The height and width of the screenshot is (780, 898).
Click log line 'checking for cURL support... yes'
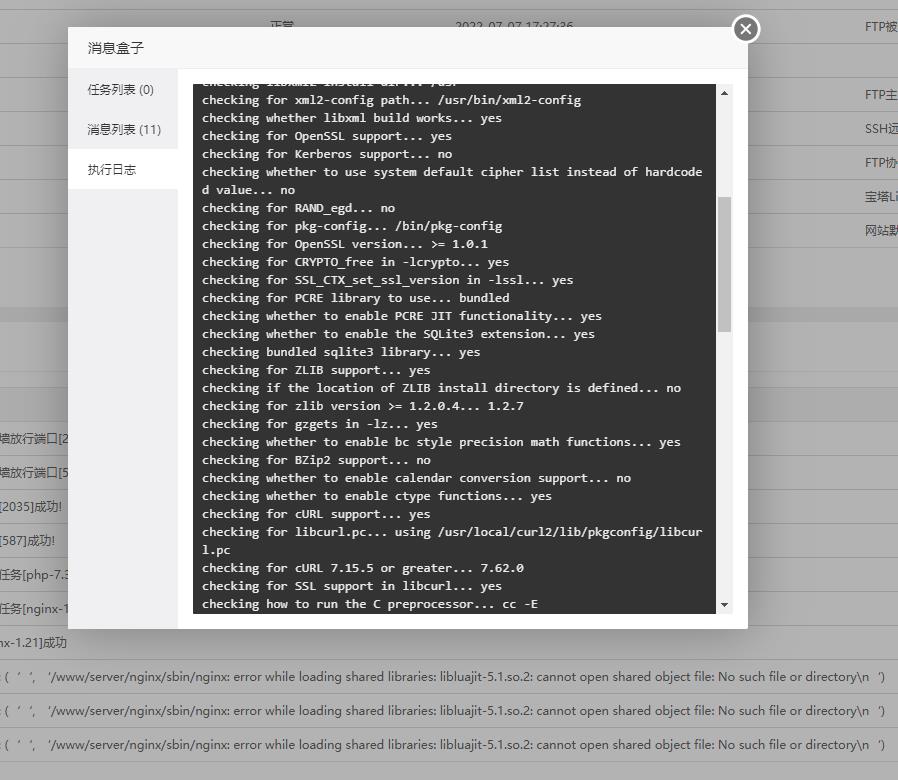pos(316,514)
